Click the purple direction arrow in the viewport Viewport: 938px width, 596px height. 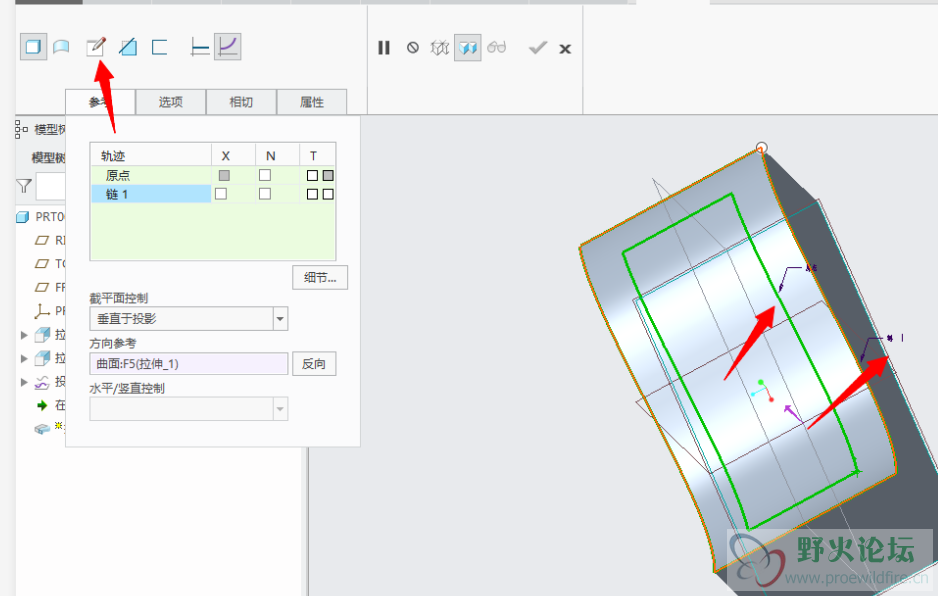793,412
